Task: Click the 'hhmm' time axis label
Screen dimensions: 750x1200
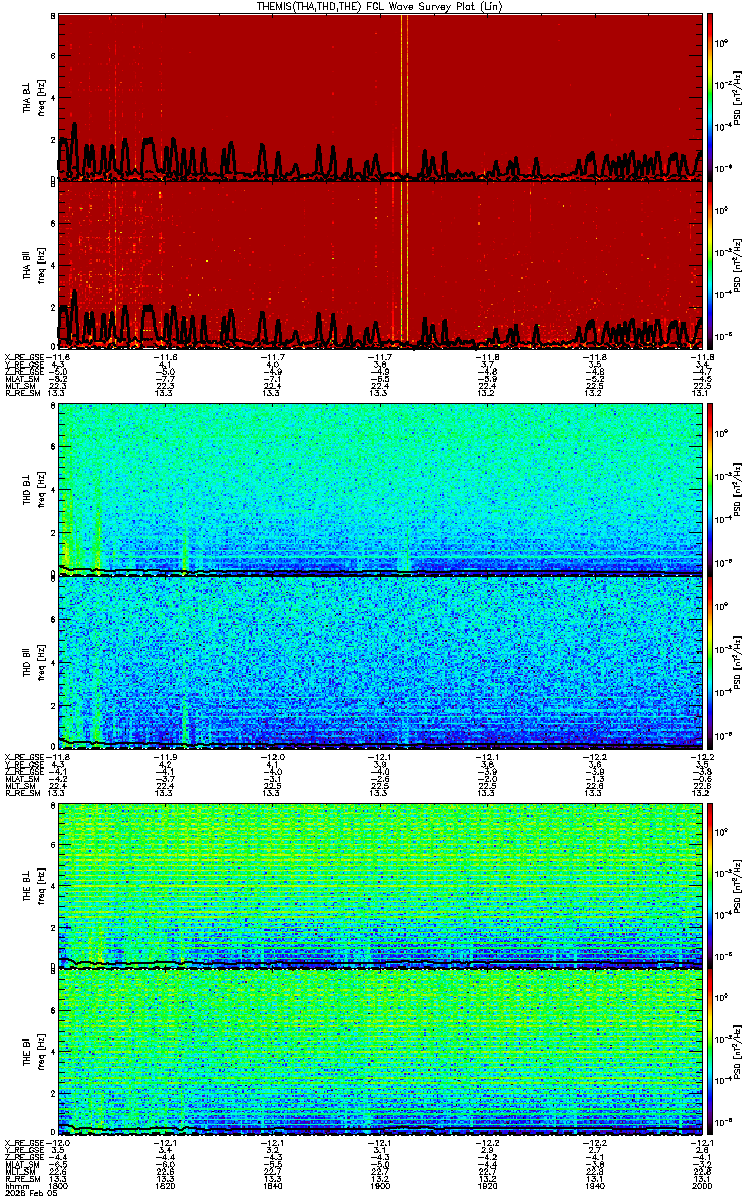Action: point(15,1186)
